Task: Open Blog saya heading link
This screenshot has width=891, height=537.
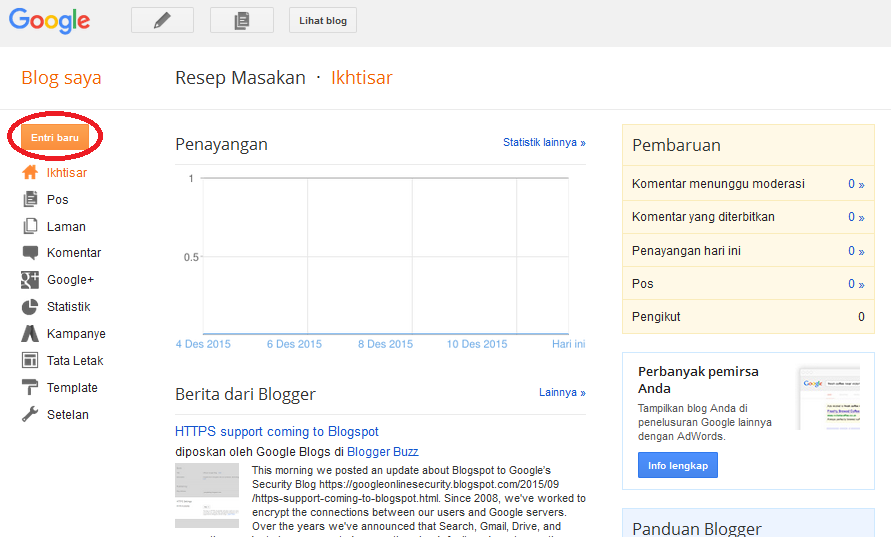Action: pos(61,77)
